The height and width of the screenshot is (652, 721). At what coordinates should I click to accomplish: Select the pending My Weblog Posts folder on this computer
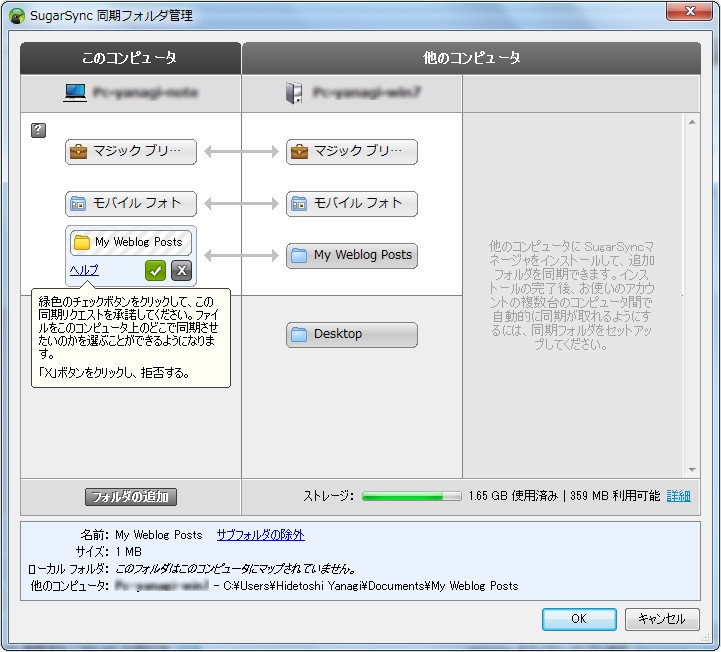tap(131, 242)
